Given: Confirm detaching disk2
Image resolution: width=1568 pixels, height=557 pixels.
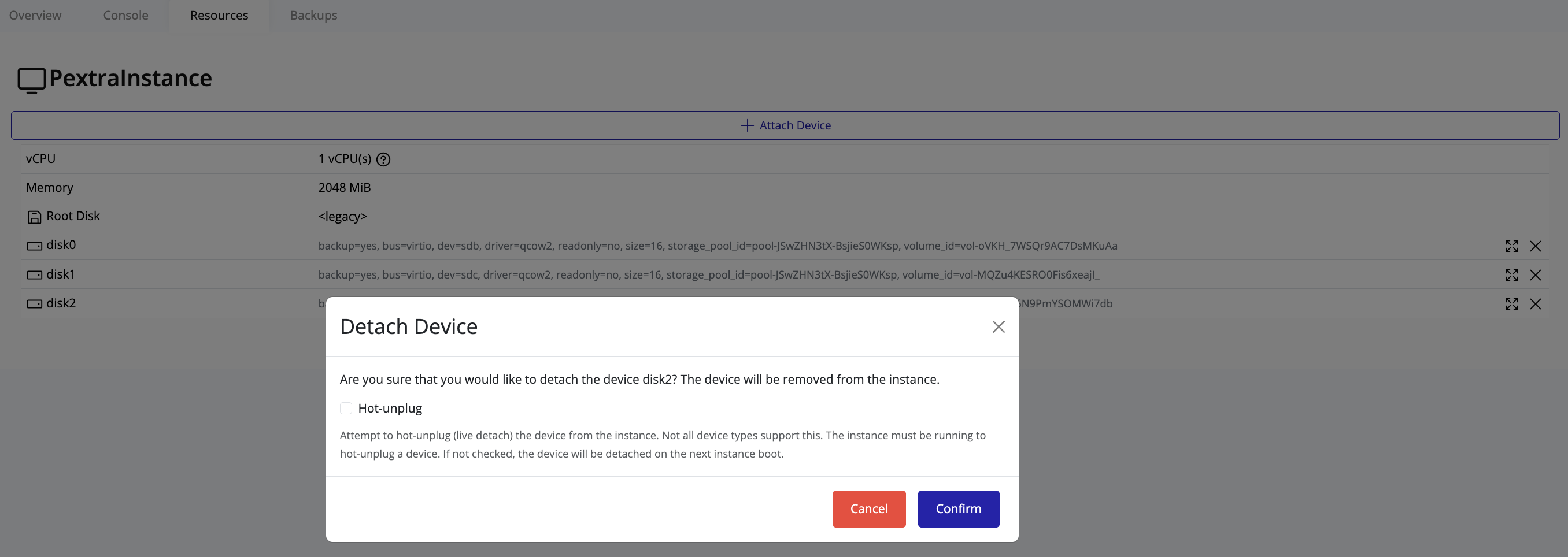Looking at the screenshot, I should pos(958,509).
